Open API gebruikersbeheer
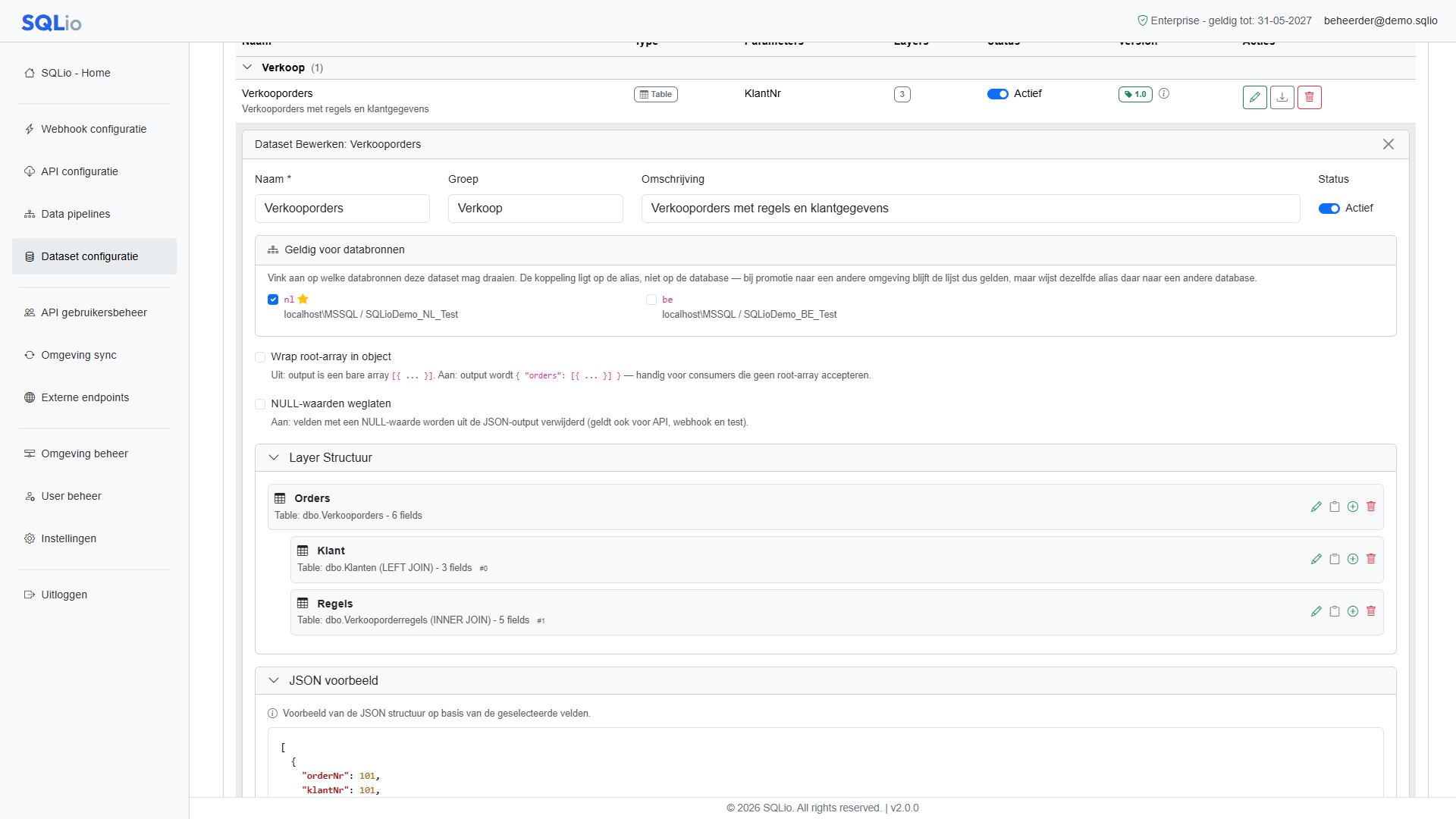Screen dimensions: 1456x819 click(94, 312)
